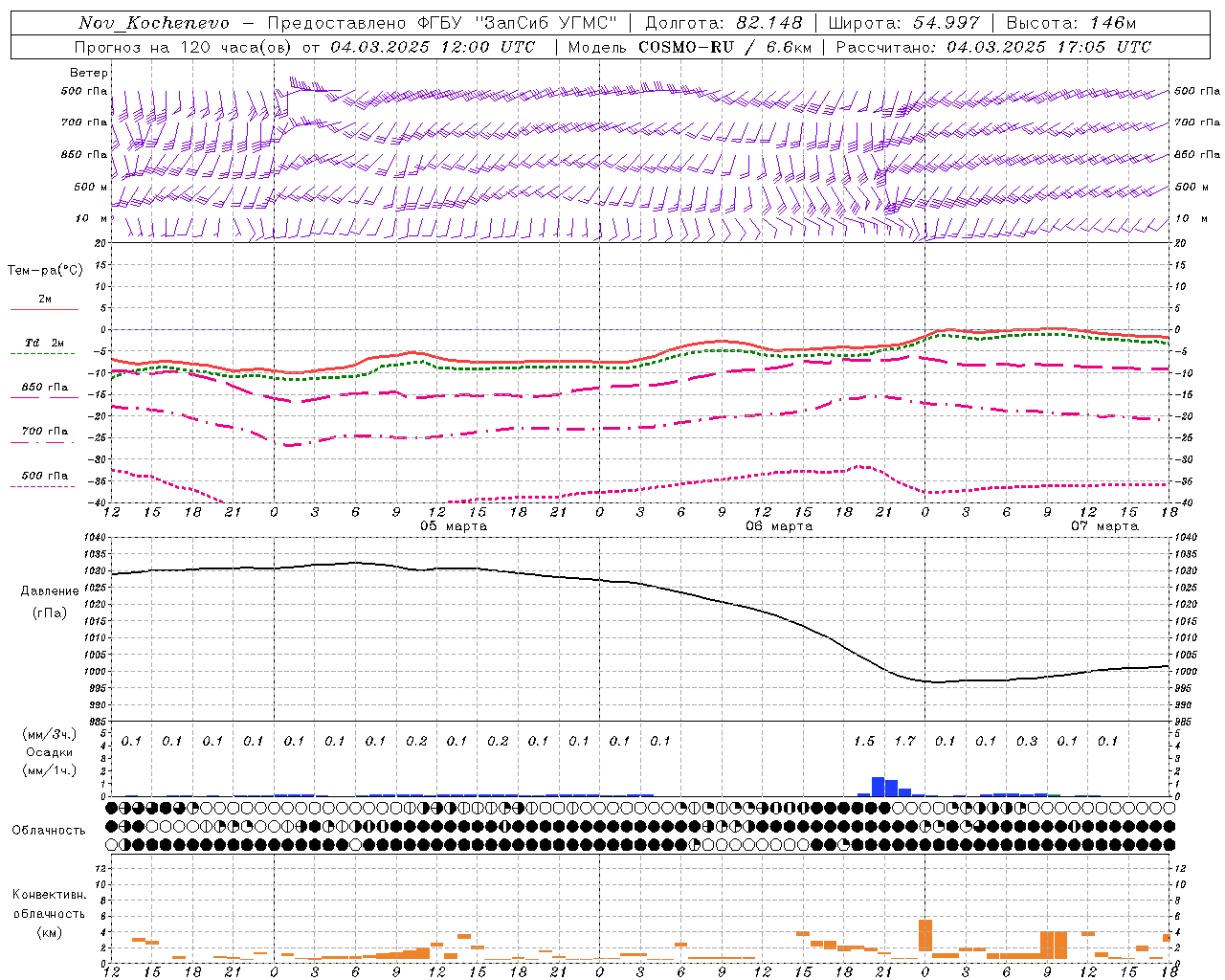Click the "2м" temperature legend entry
The height and width of the screenshot is (980, 1225).
pos(45,300)
